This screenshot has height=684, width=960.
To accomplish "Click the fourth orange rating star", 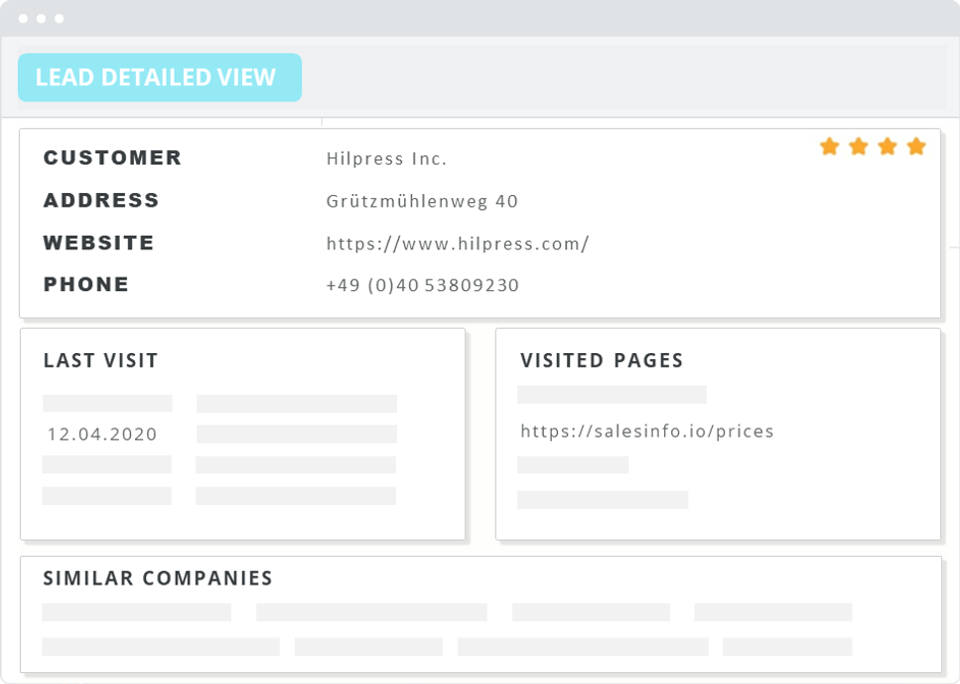I will point(916,147).
